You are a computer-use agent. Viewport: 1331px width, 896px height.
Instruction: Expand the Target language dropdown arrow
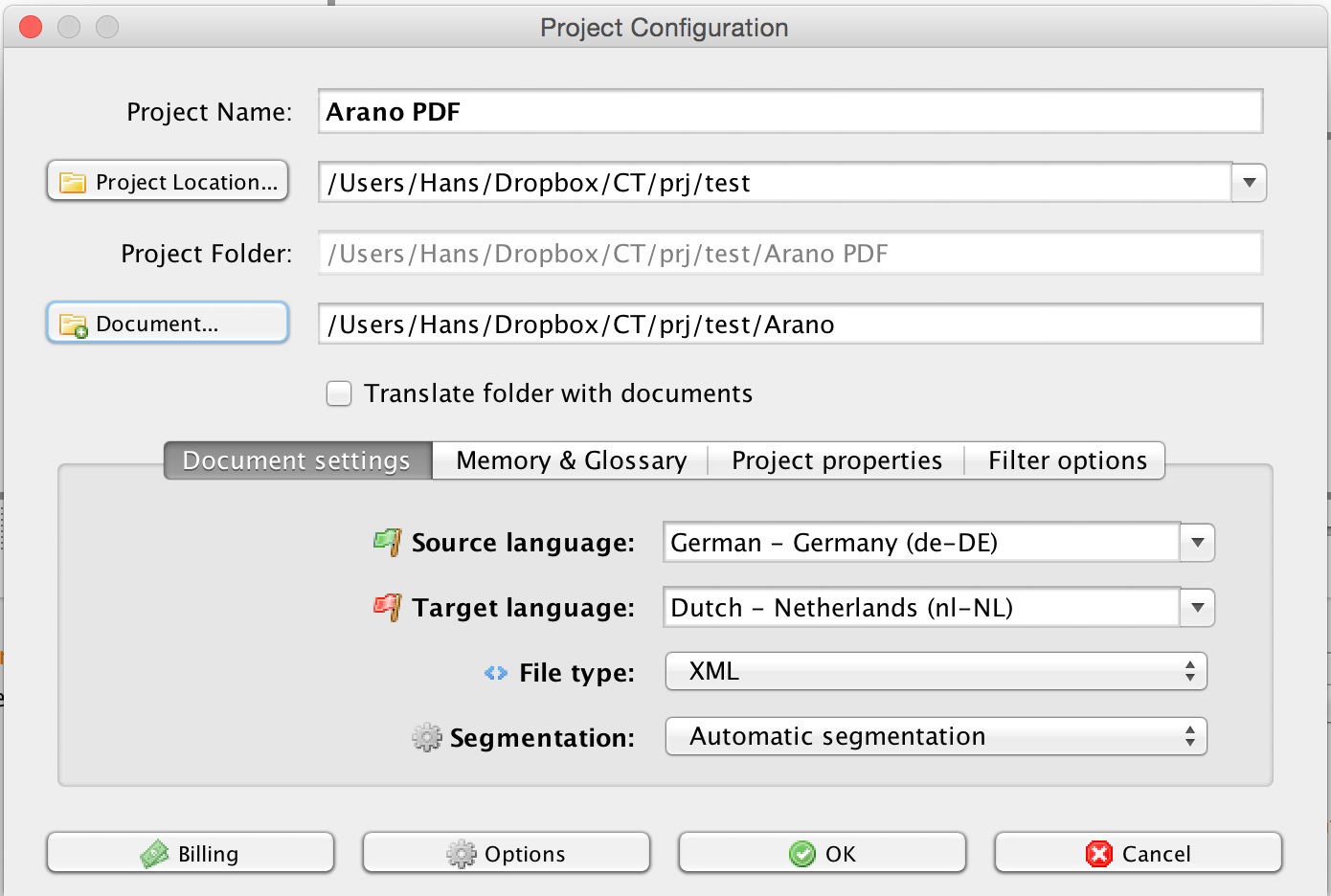(x=1197, y=608)
